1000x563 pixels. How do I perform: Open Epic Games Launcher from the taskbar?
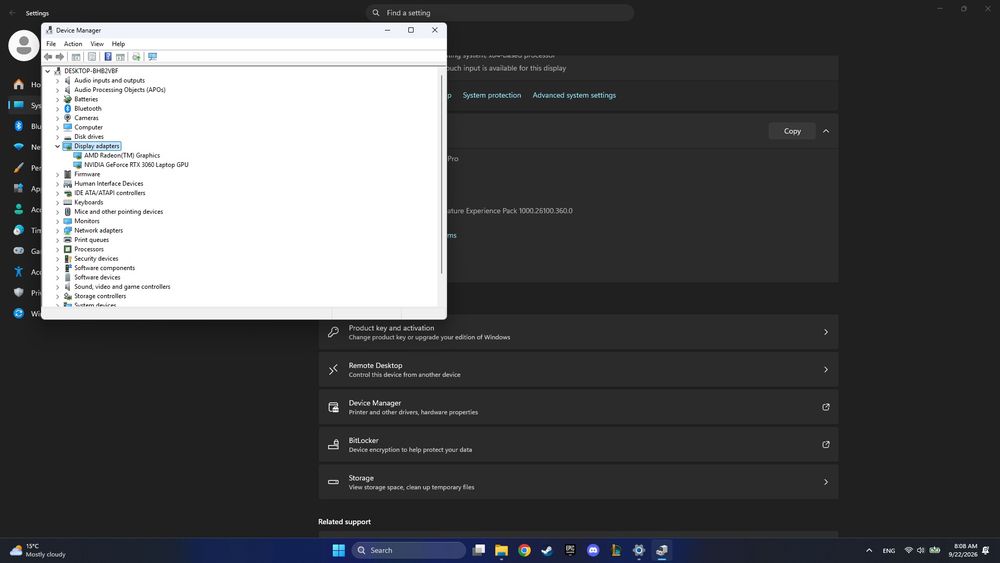click(570, 550)
